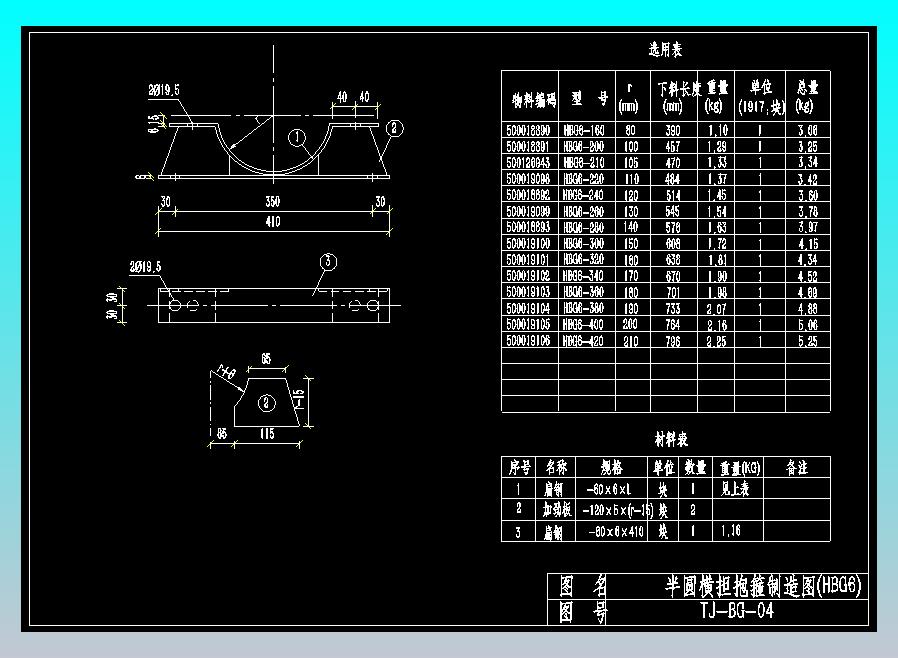Click cutting length value 545
This screenshot has width=898, height=658.
click(673, 211)
